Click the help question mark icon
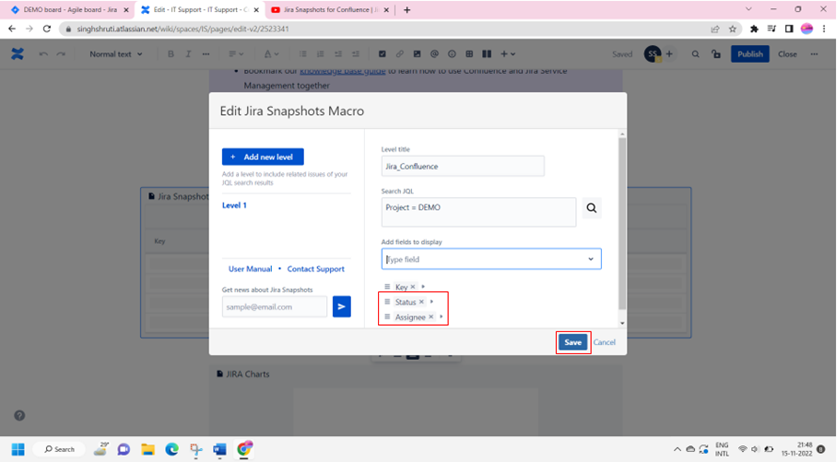837x462 pixels. [19, 416]
